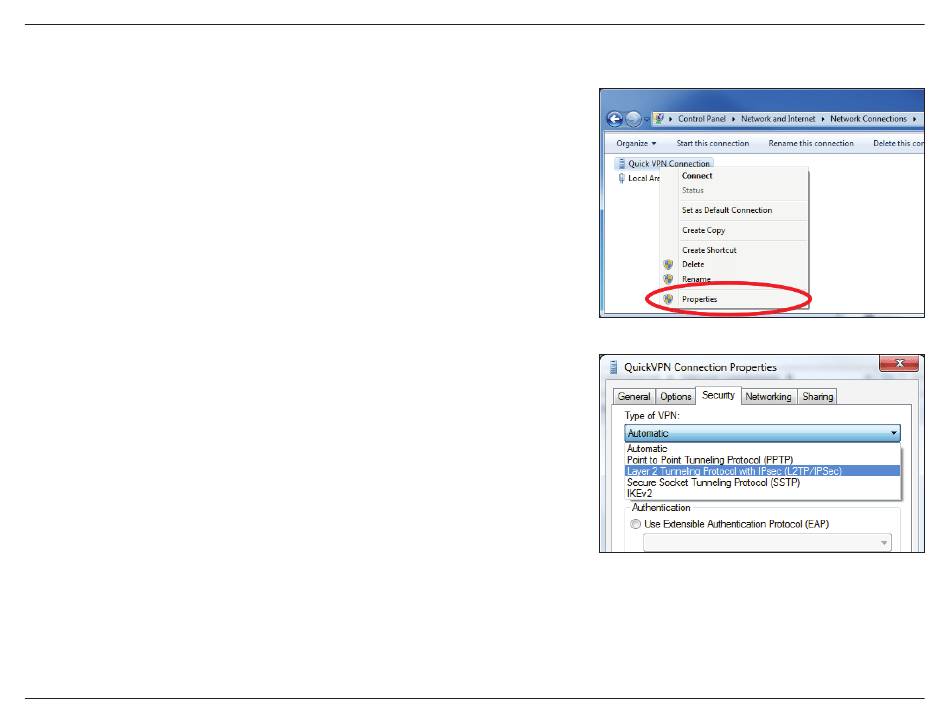Image resolution: width=950 pixels, height=725 pixels.
Task: Click the Quick VPN Connection icon
Action: pos(620,164)
